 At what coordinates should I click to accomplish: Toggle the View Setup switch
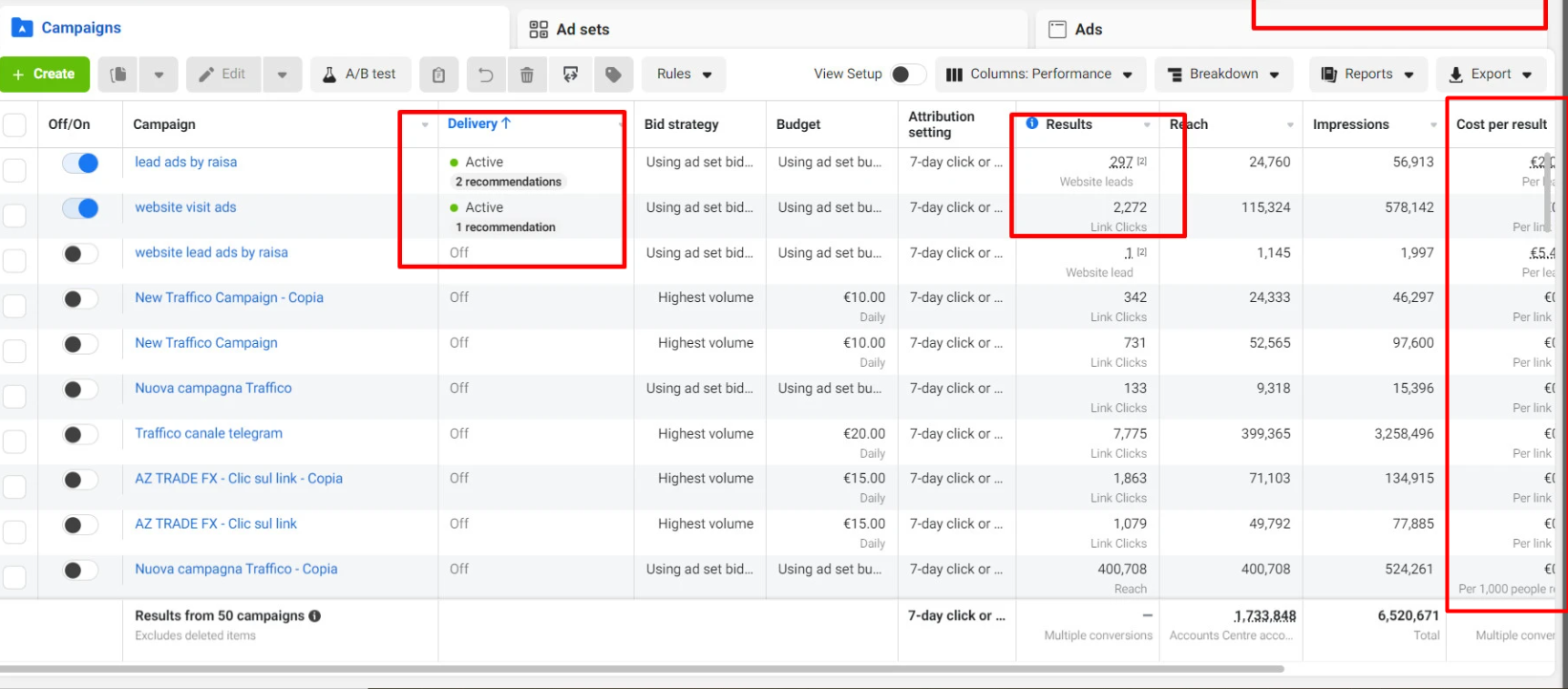click(907, 75)
